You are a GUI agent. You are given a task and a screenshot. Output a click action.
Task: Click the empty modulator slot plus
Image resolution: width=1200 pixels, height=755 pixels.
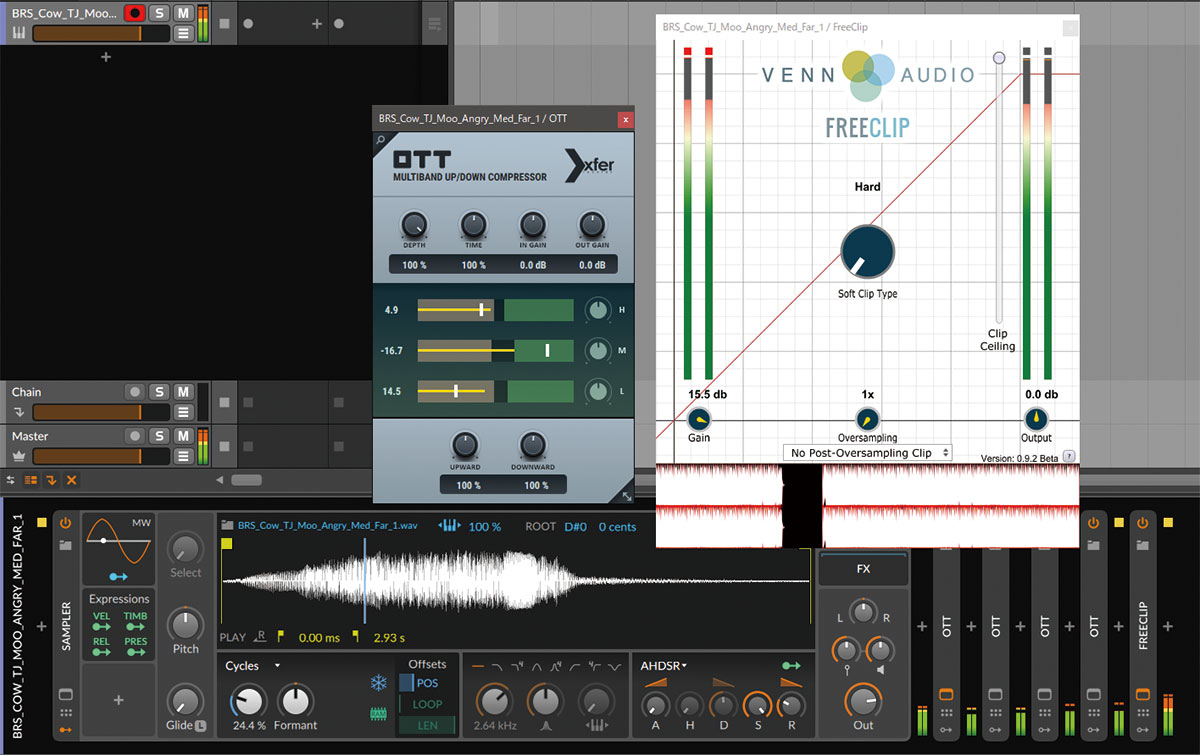[x=118, y=702]
